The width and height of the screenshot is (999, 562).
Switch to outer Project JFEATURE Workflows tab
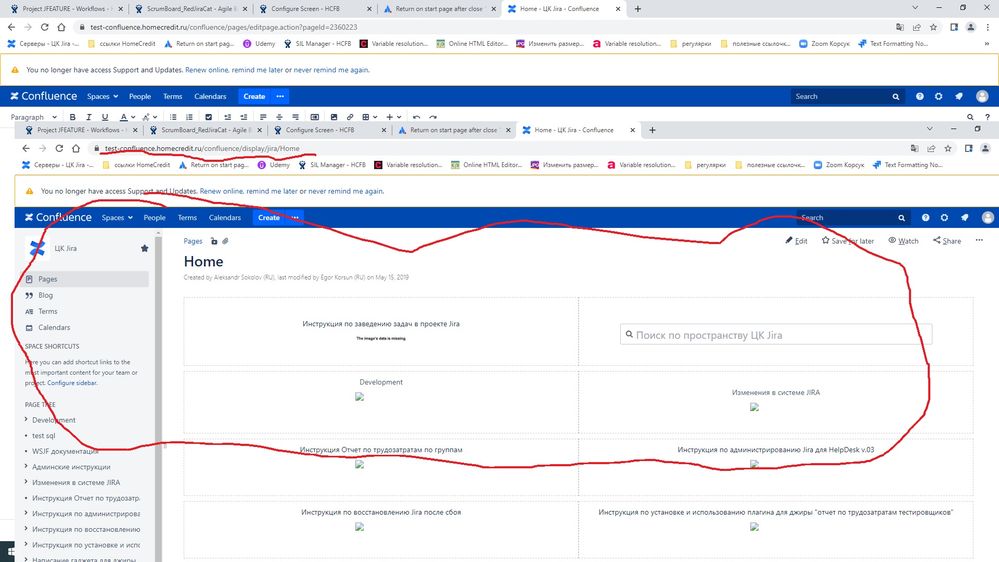64,9
